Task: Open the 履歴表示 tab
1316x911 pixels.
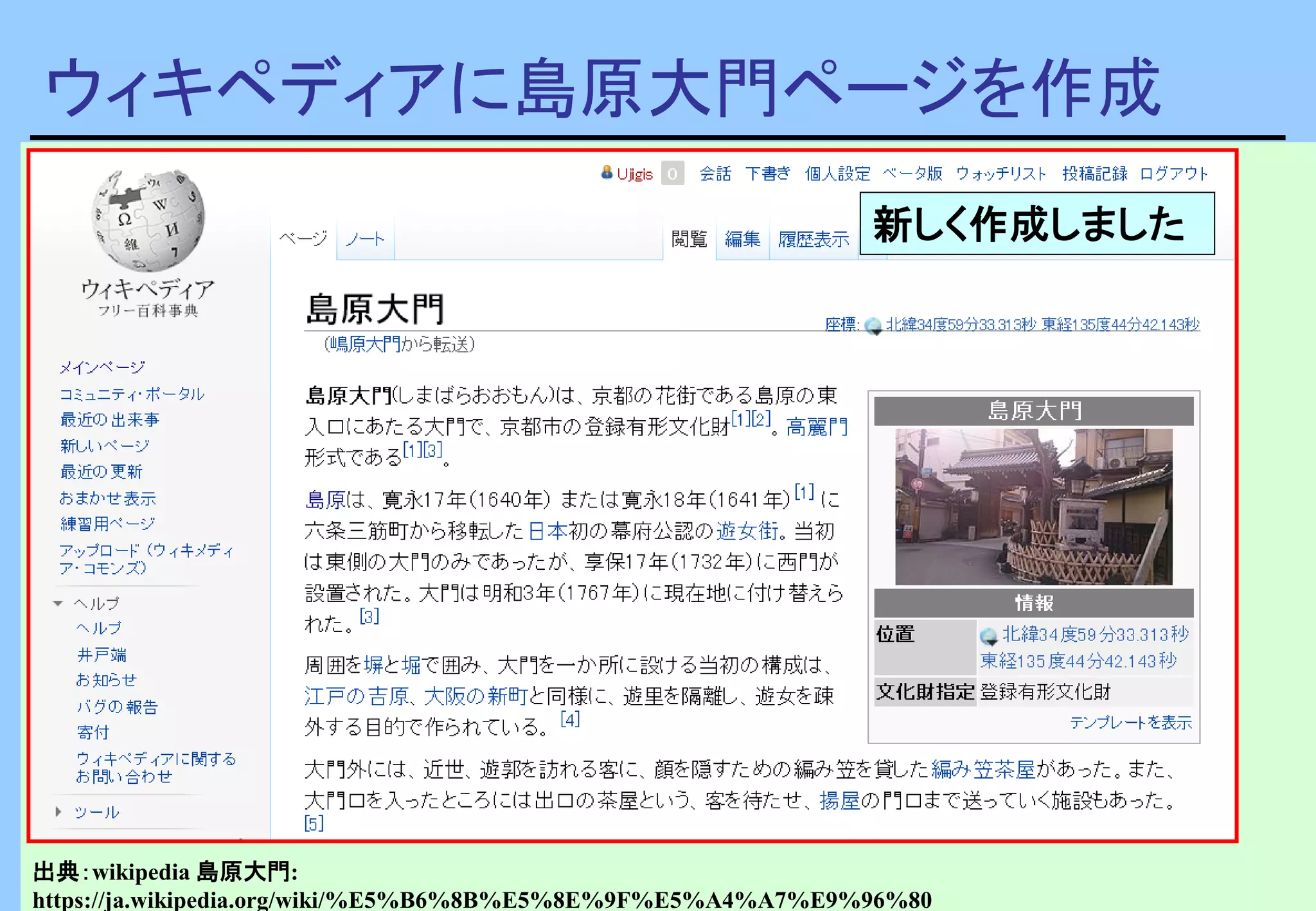Action: [814, 239]
